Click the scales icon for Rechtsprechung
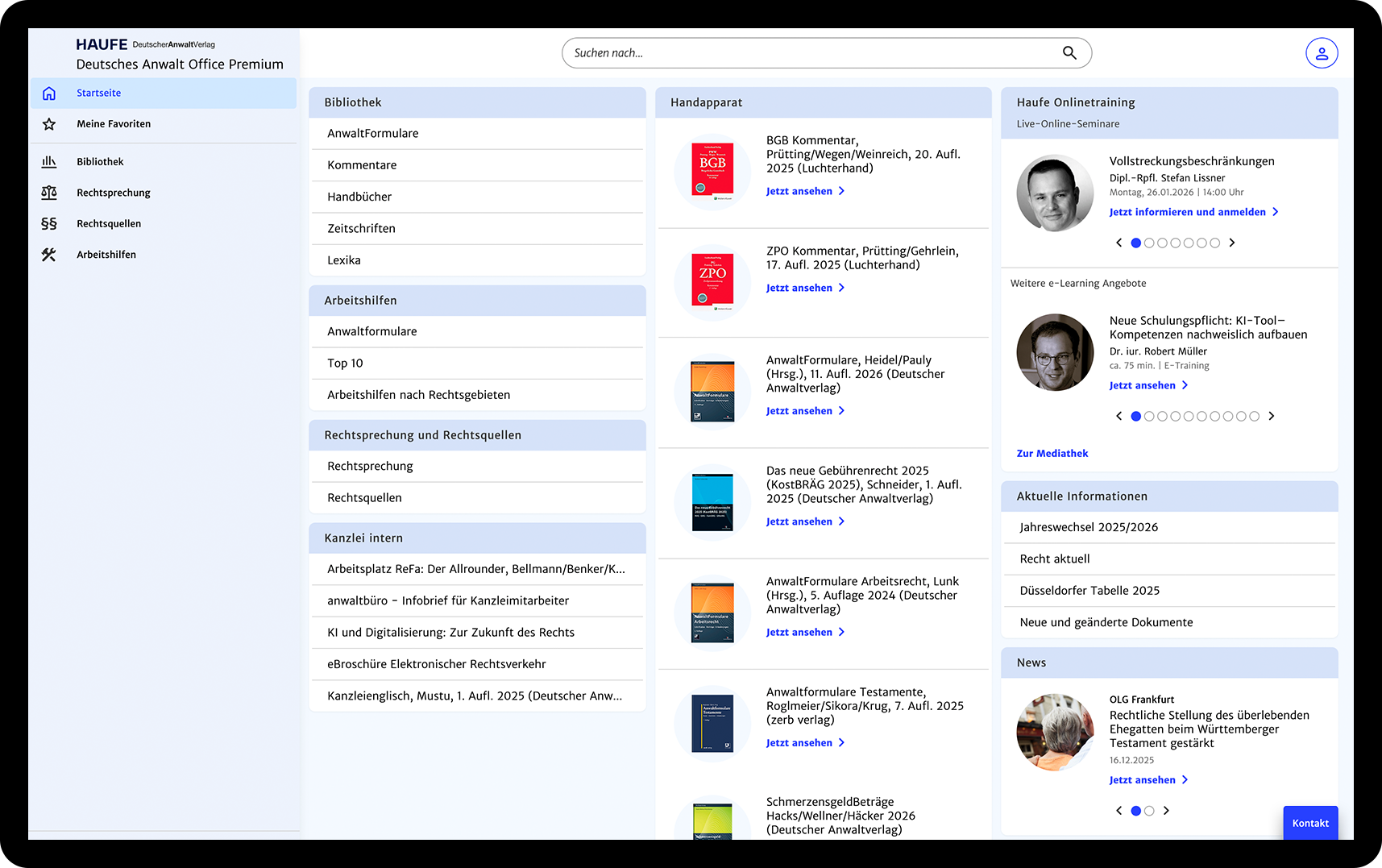This screenshot has width=1382, height=868. [x=49, y=193]
